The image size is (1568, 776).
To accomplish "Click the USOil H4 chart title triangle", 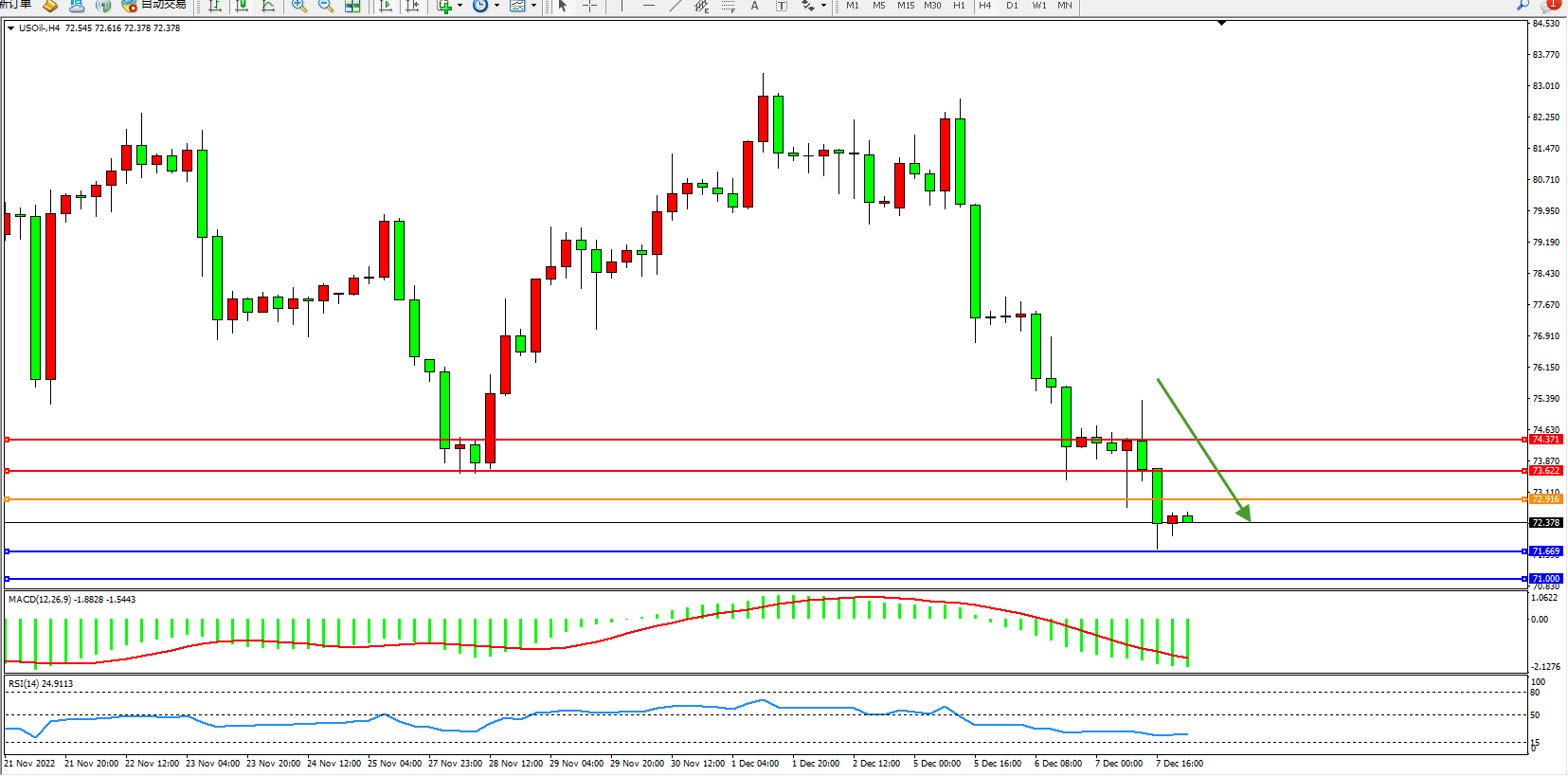I will [x=10, y=28].
